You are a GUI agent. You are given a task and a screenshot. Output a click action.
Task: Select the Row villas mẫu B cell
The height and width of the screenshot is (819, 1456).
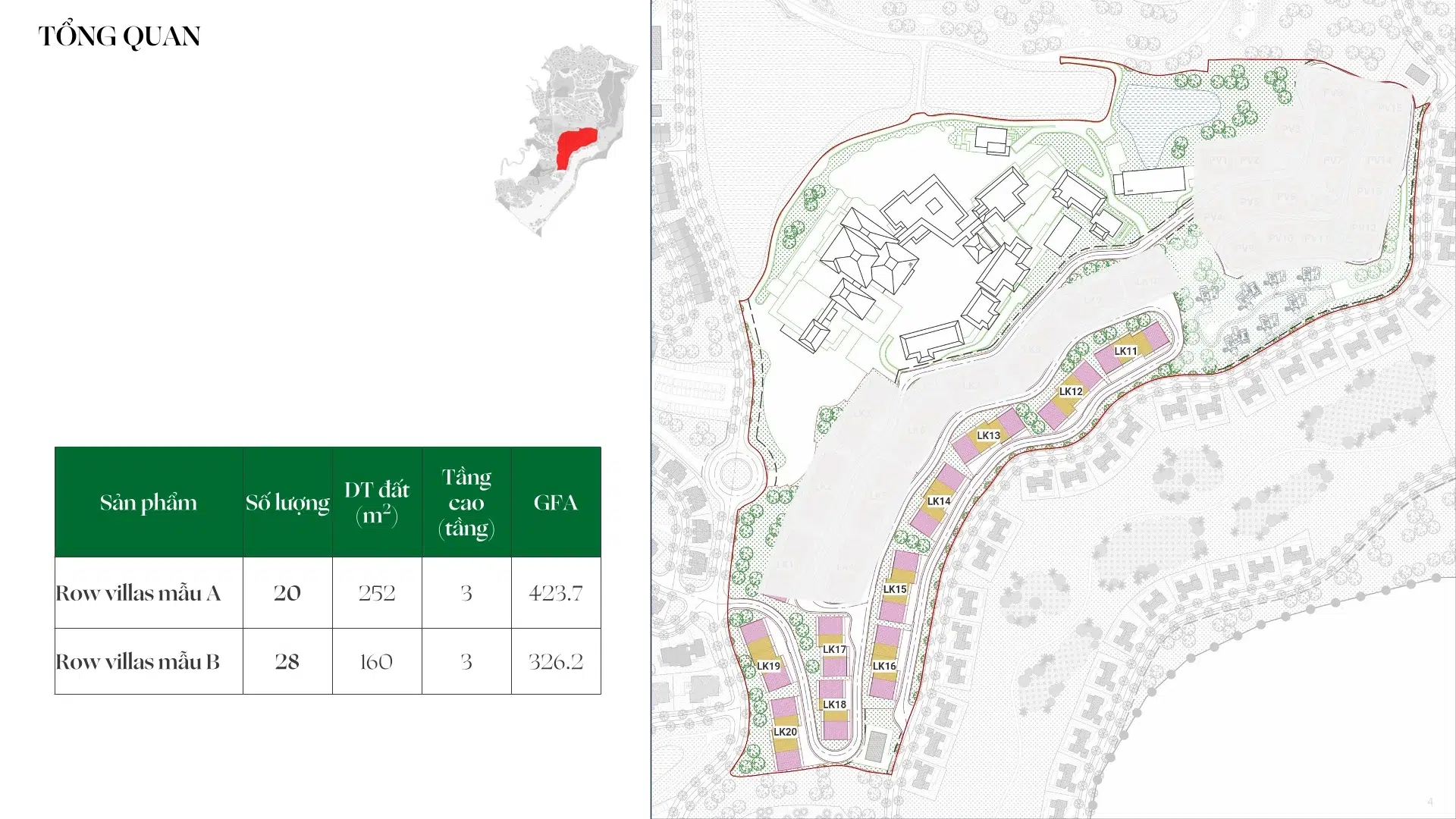(138, 661)
